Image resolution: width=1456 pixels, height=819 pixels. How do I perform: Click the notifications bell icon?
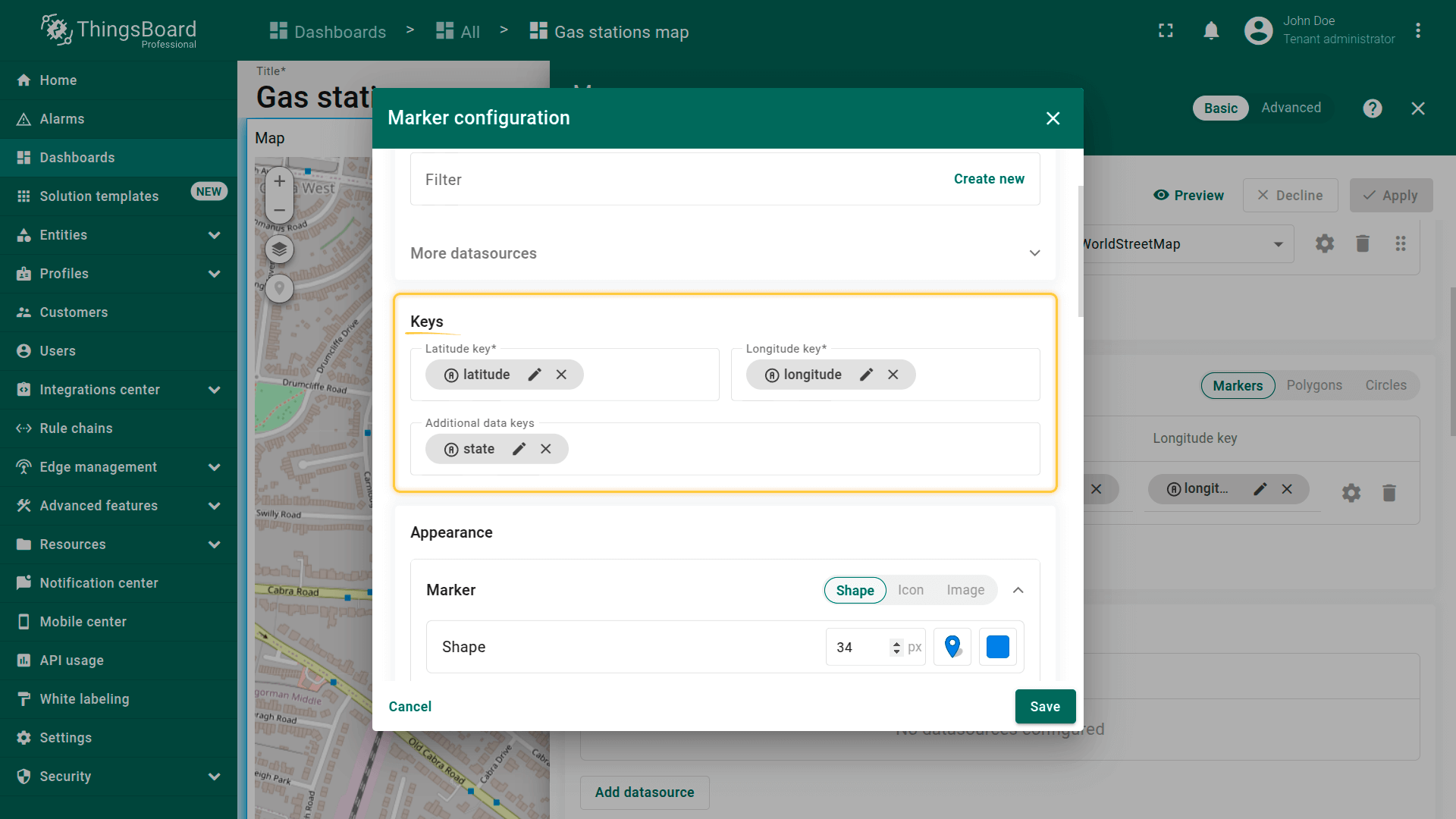tap(1211, 31)
